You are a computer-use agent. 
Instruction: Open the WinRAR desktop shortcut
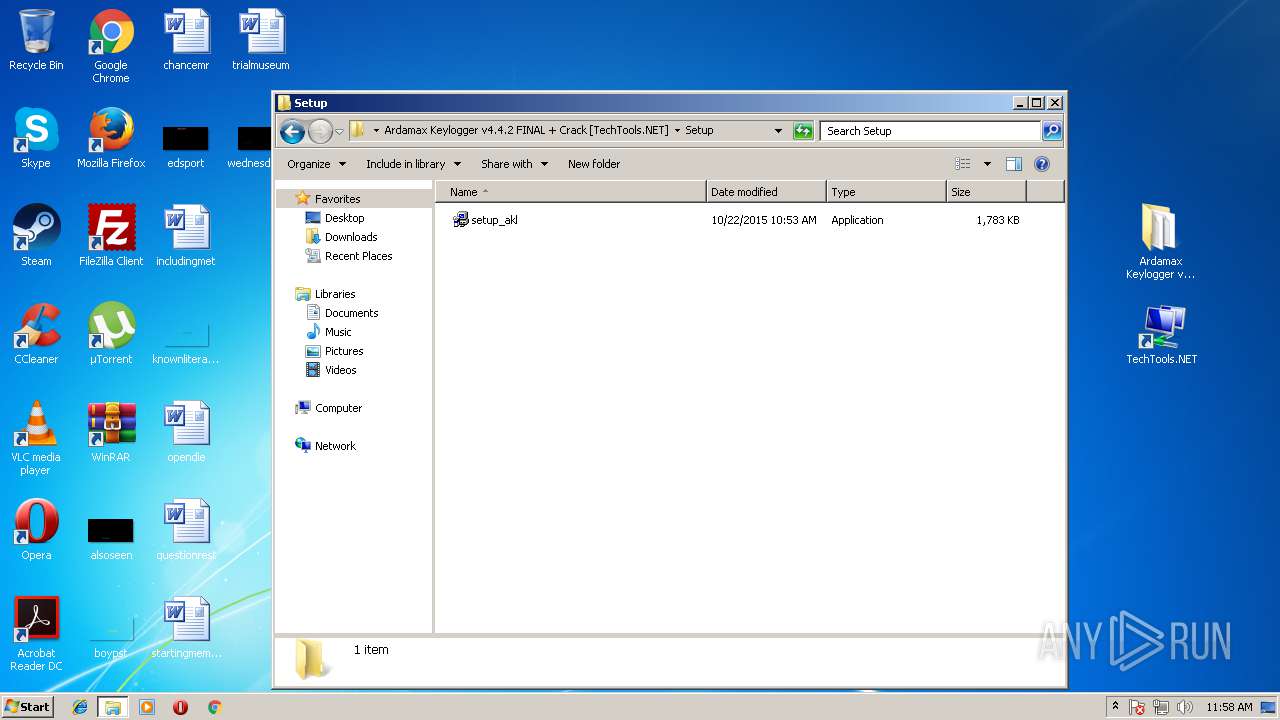point(111,432)
